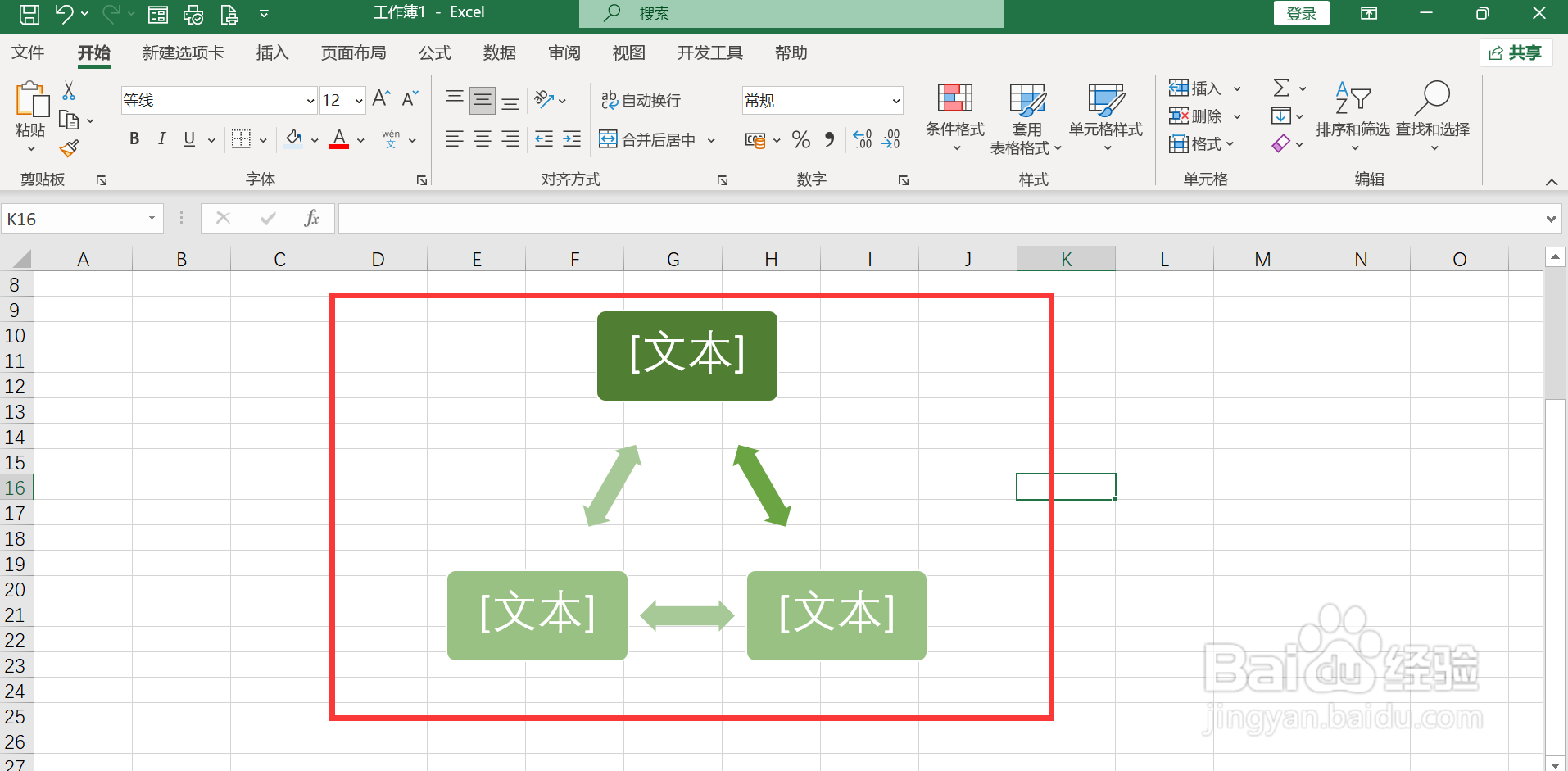Click the Merge & Center (合并后居中) icon
This screenshot has width=1568, height=771.
(647, 139)
